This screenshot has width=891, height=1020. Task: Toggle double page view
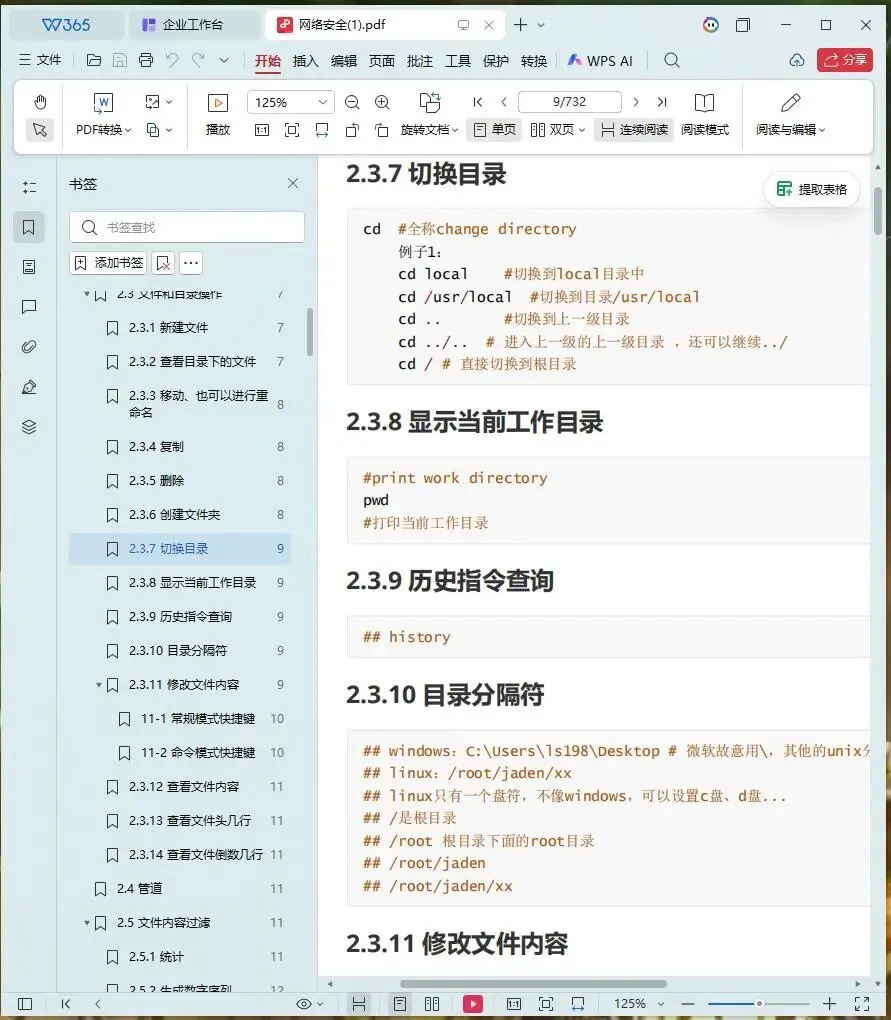tap(557, 130)
